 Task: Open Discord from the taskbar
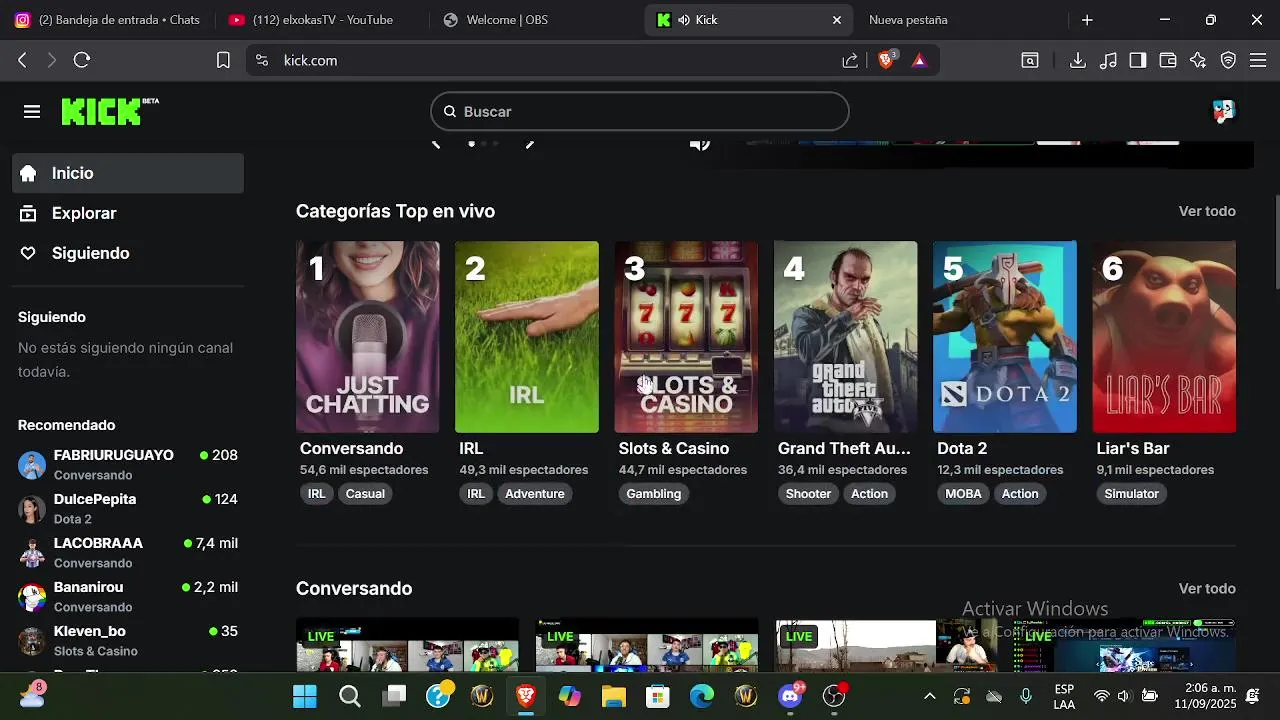[x=790, y=696]
